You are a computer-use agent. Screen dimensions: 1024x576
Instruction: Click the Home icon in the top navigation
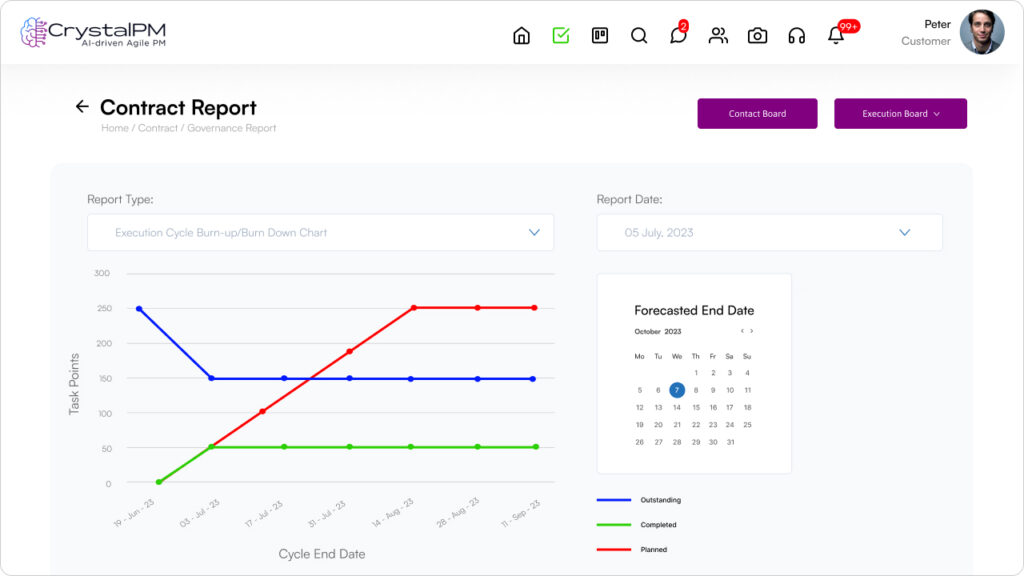(521, 35)
